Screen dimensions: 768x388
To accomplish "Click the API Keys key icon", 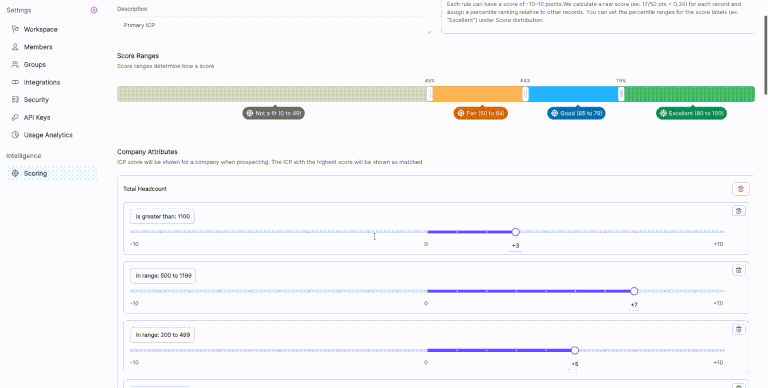I will pyautogui.click(x=15, y=118).
